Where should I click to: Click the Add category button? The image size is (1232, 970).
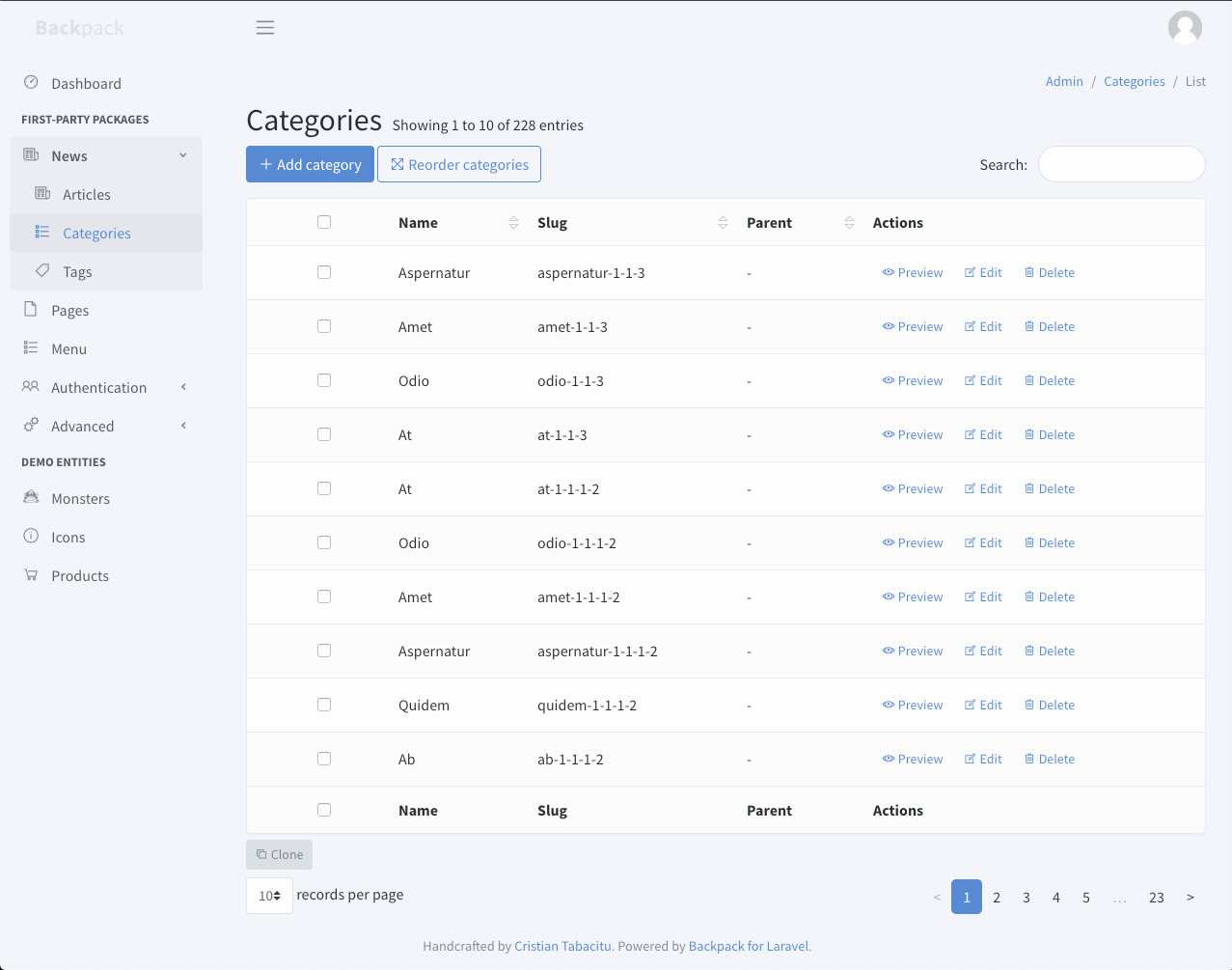pos(310,164)
